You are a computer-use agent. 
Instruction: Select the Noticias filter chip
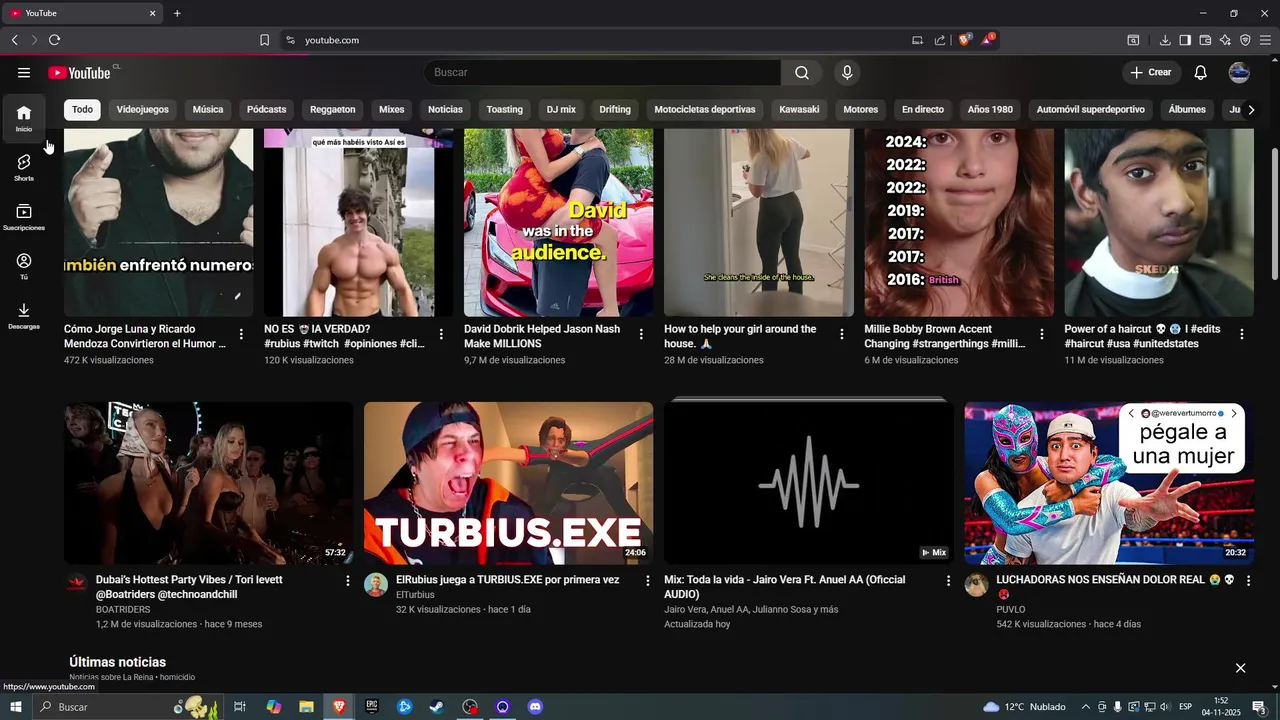[445, 110]
